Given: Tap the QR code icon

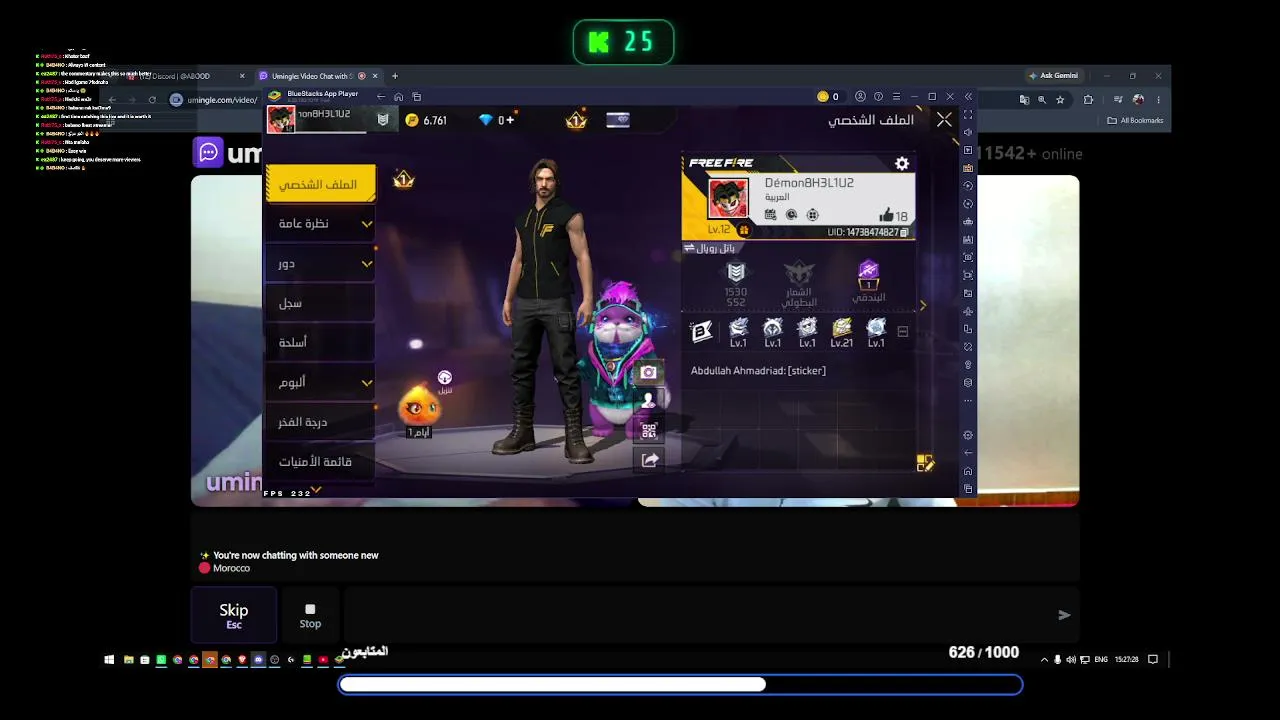Looking at the screenshot, I should click(649, 431).
